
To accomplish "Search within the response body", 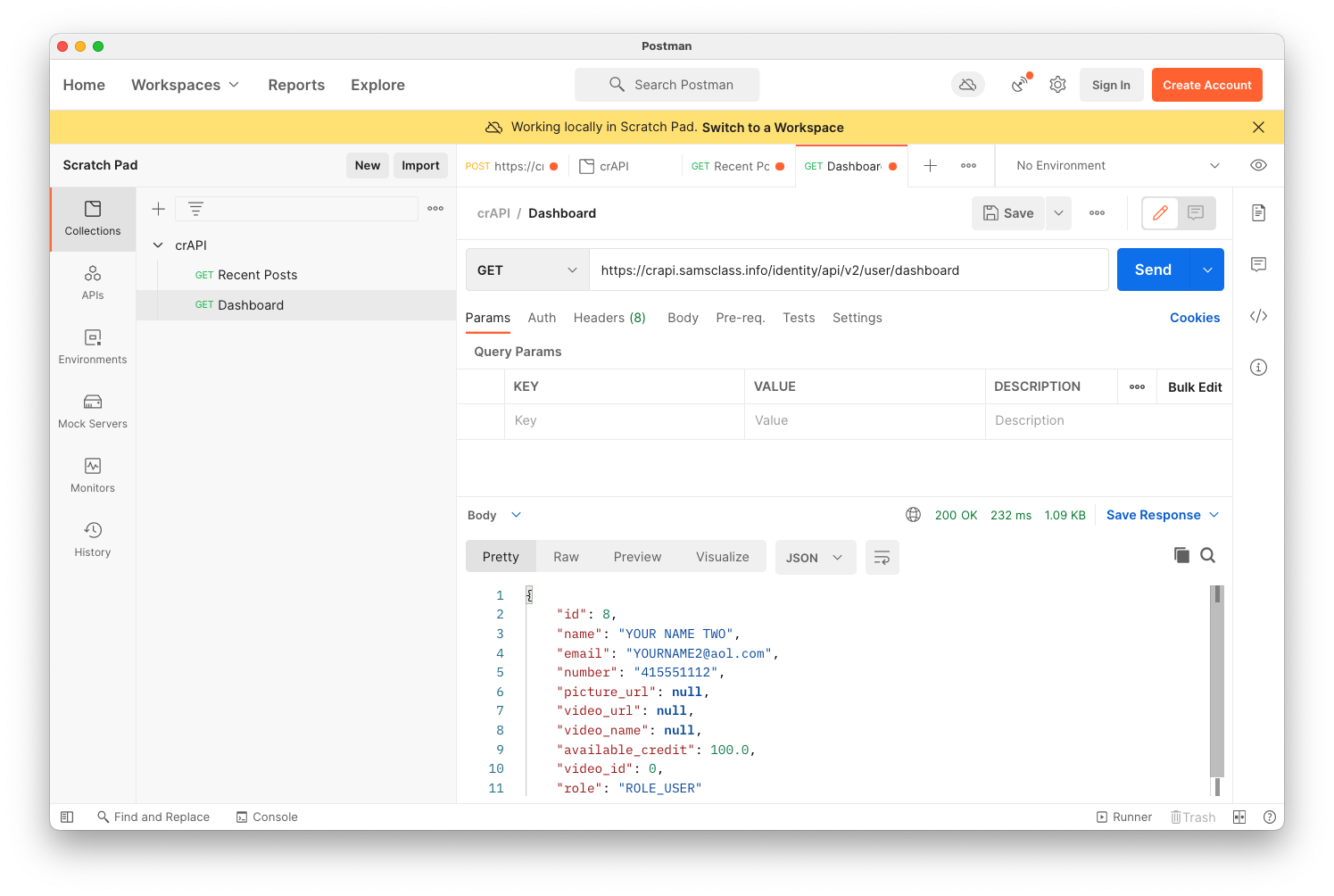I will pyautogui.click(x=1207, y=555).
